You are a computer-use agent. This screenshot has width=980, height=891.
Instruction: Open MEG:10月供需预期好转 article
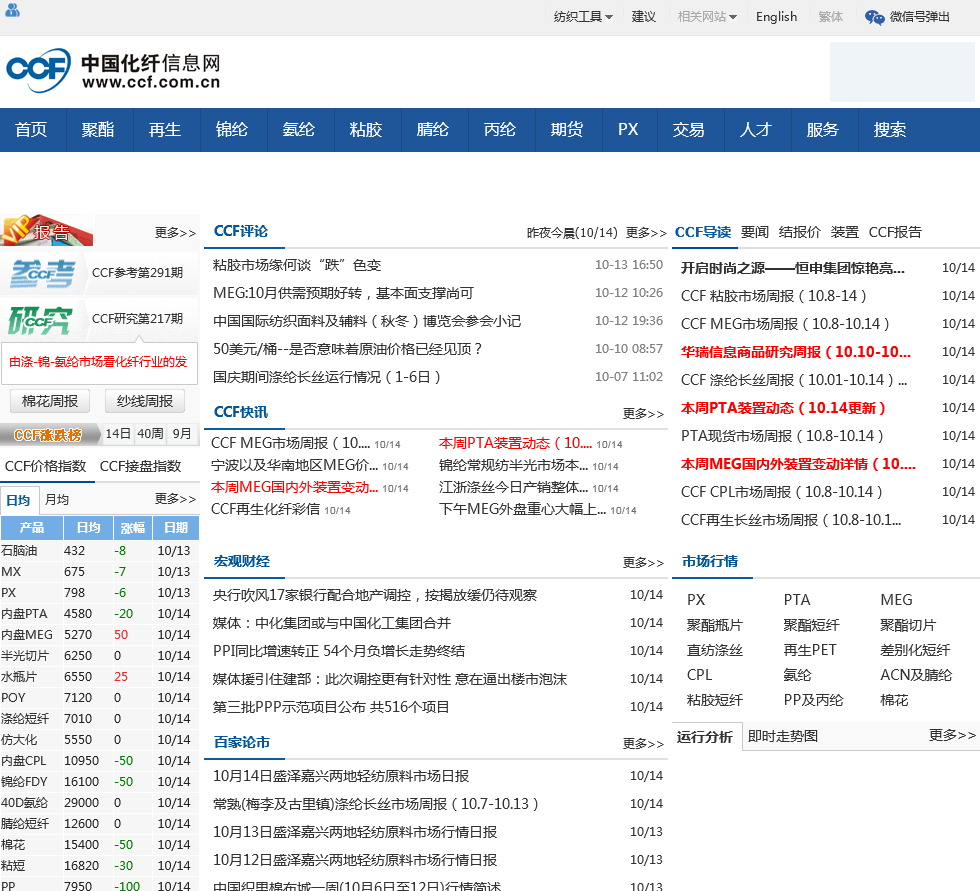343,293
